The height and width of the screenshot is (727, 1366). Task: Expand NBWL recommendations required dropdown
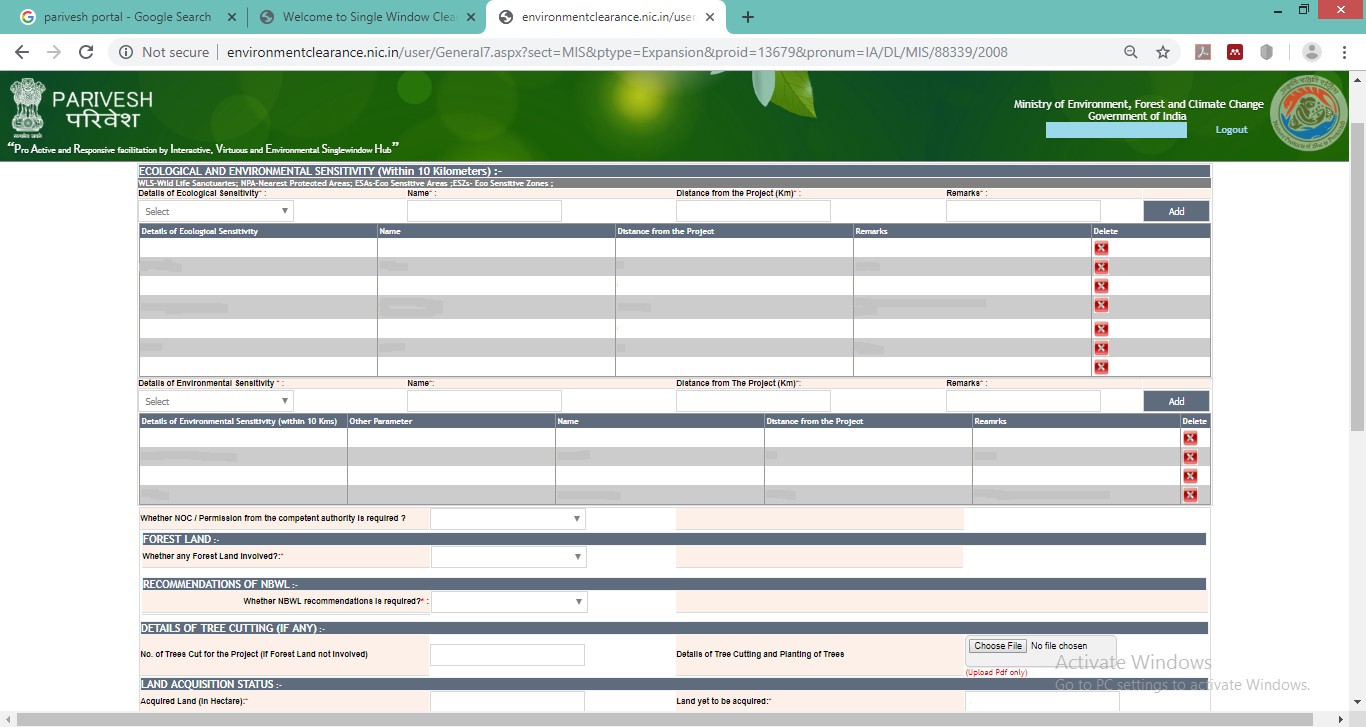click(x=509, y=602)
